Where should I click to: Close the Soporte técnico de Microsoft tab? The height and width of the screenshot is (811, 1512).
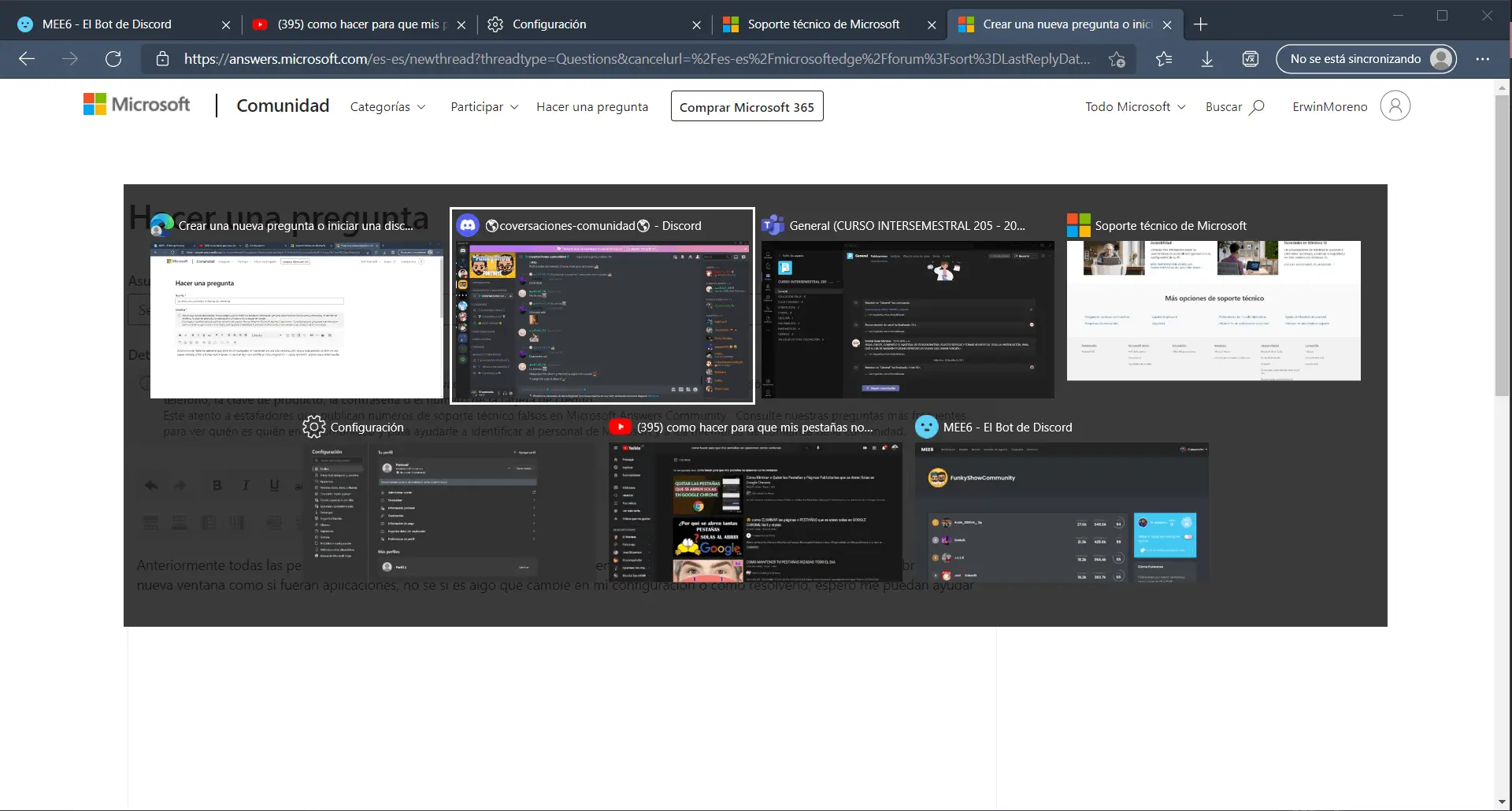[x=932, y=25]
